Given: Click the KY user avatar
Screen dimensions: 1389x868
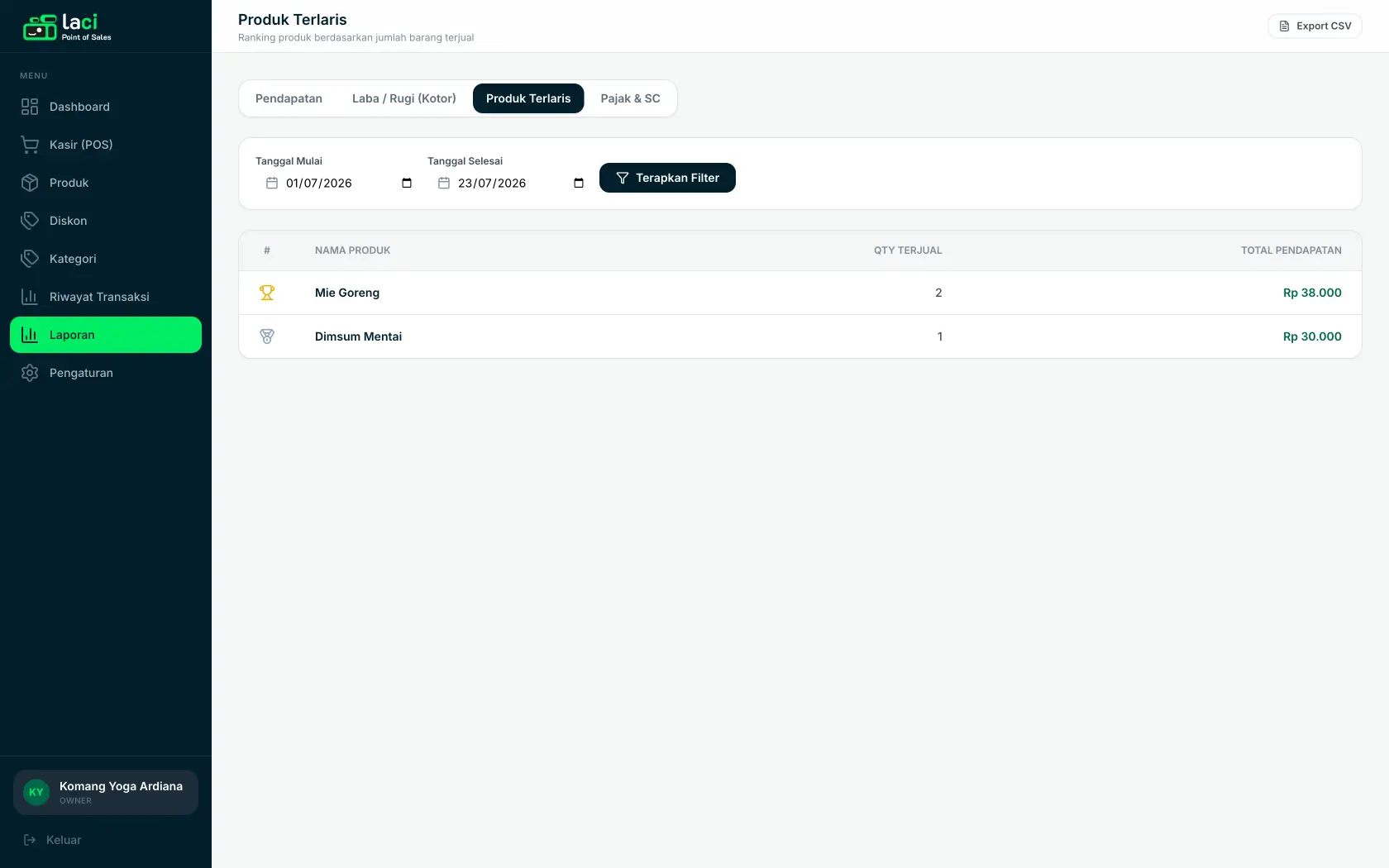Looking at the screenshot, I should pyautogui.click(x=36, y=792).
